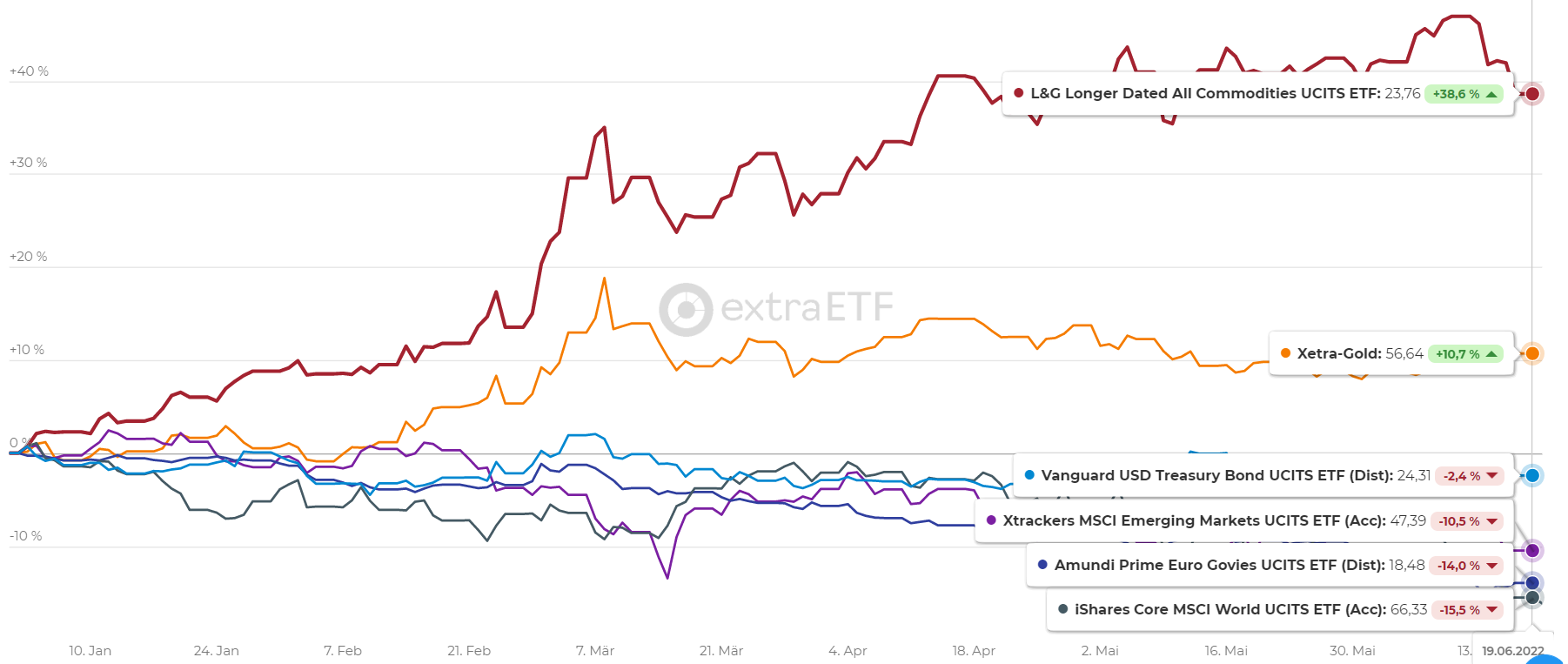The height and width of the screenshot is (664, 1568).
Task: Click the -15,5 % red down-arrow badge
Action: pos(1468,610)
